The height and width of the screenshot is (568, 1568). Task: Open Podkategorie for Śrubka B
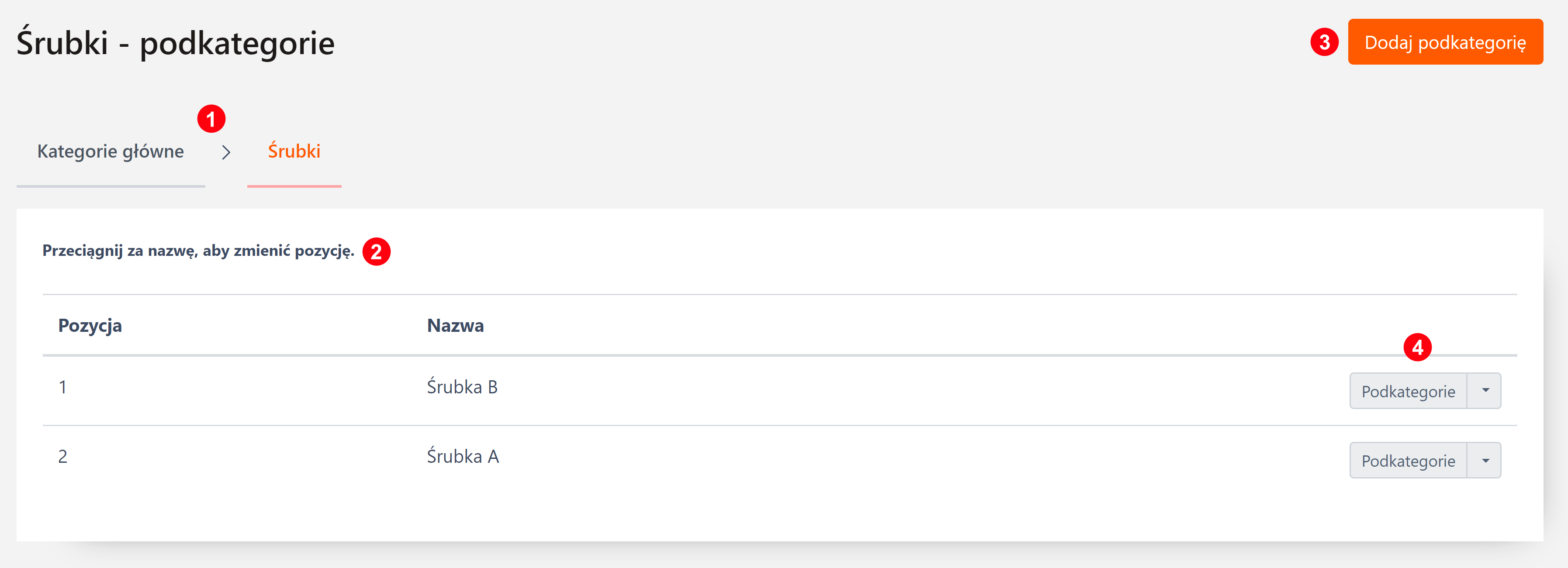pos(1408,391)
